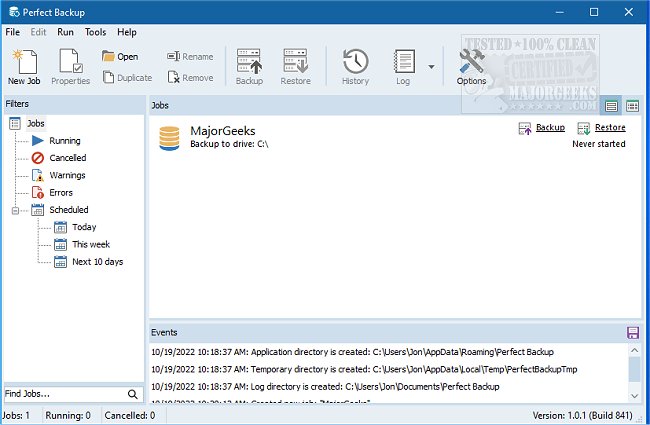Click the version build text

(582, 415)
